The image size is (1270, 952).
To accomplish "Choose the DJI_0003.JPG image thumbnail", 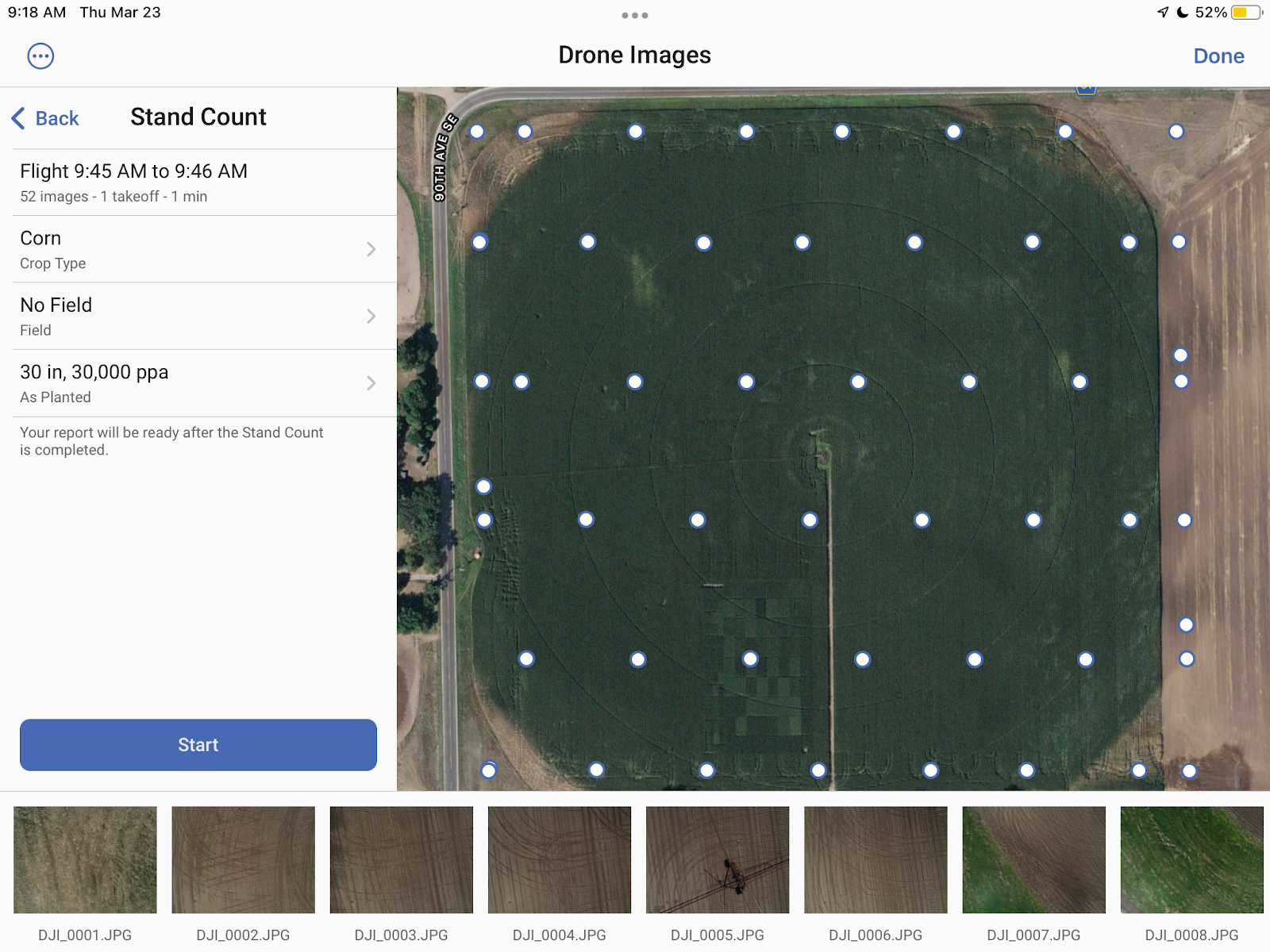I will [401, 860].
